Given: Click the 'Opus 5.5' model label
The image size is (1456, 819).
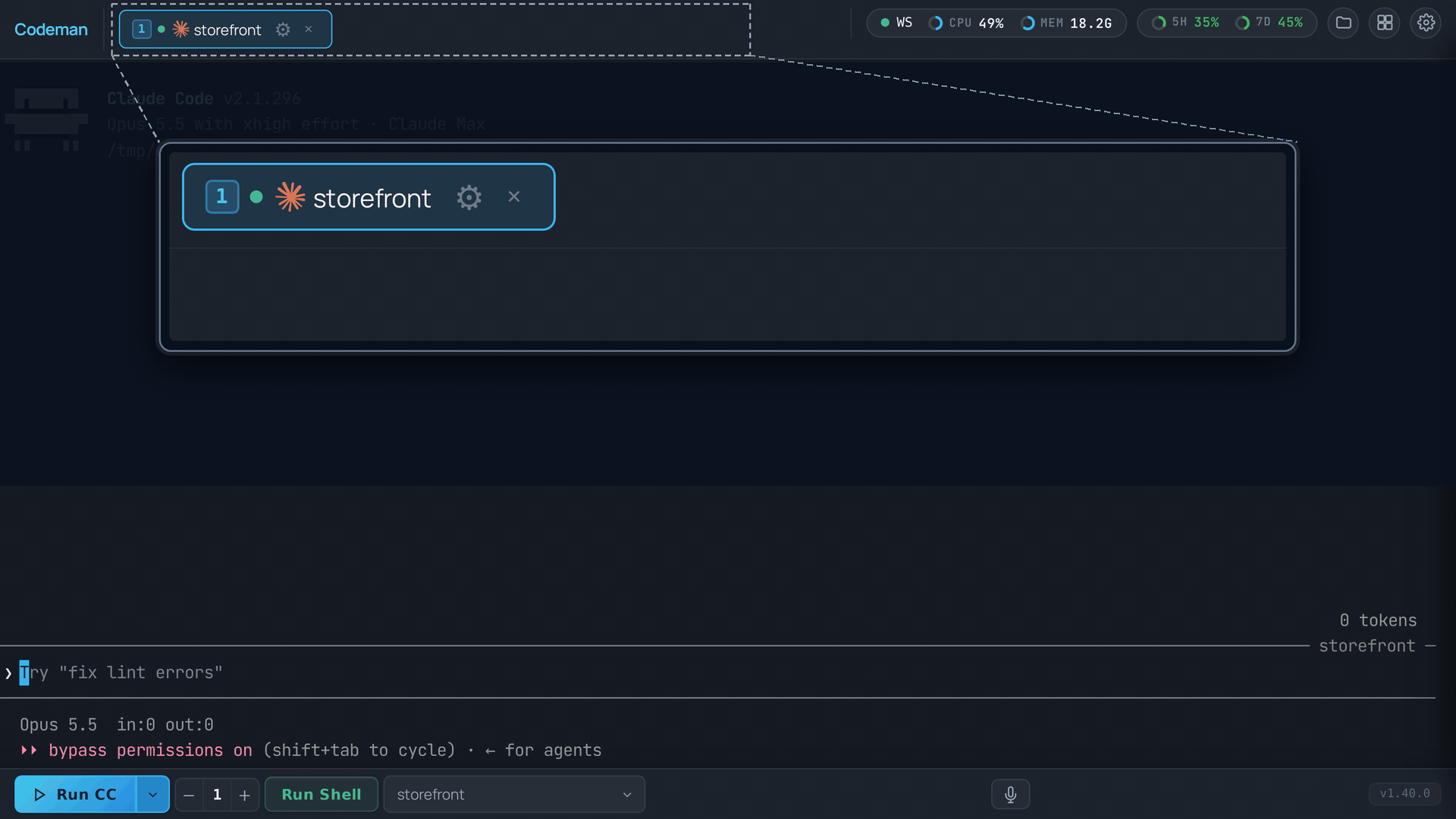Looking at the screenshot, I should [x=58, y=725].
